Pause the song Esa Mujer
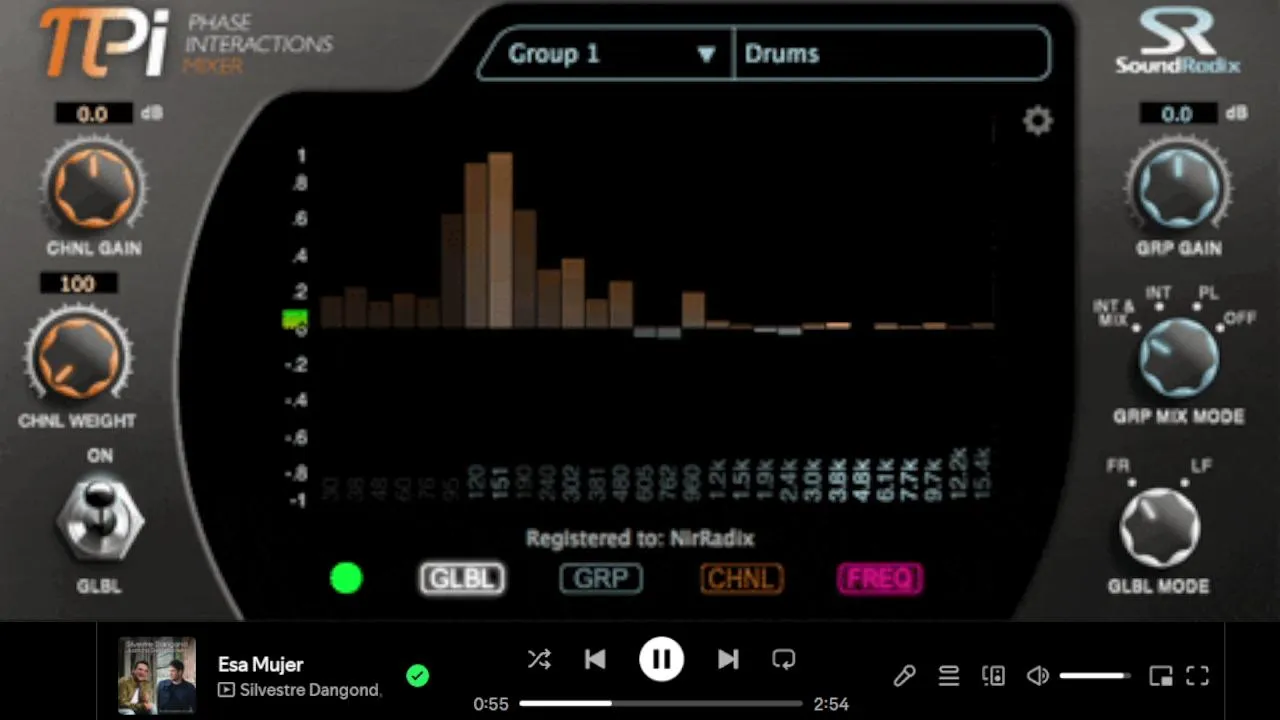This screenshot has width=1280, height=720. tap(661, 659)
